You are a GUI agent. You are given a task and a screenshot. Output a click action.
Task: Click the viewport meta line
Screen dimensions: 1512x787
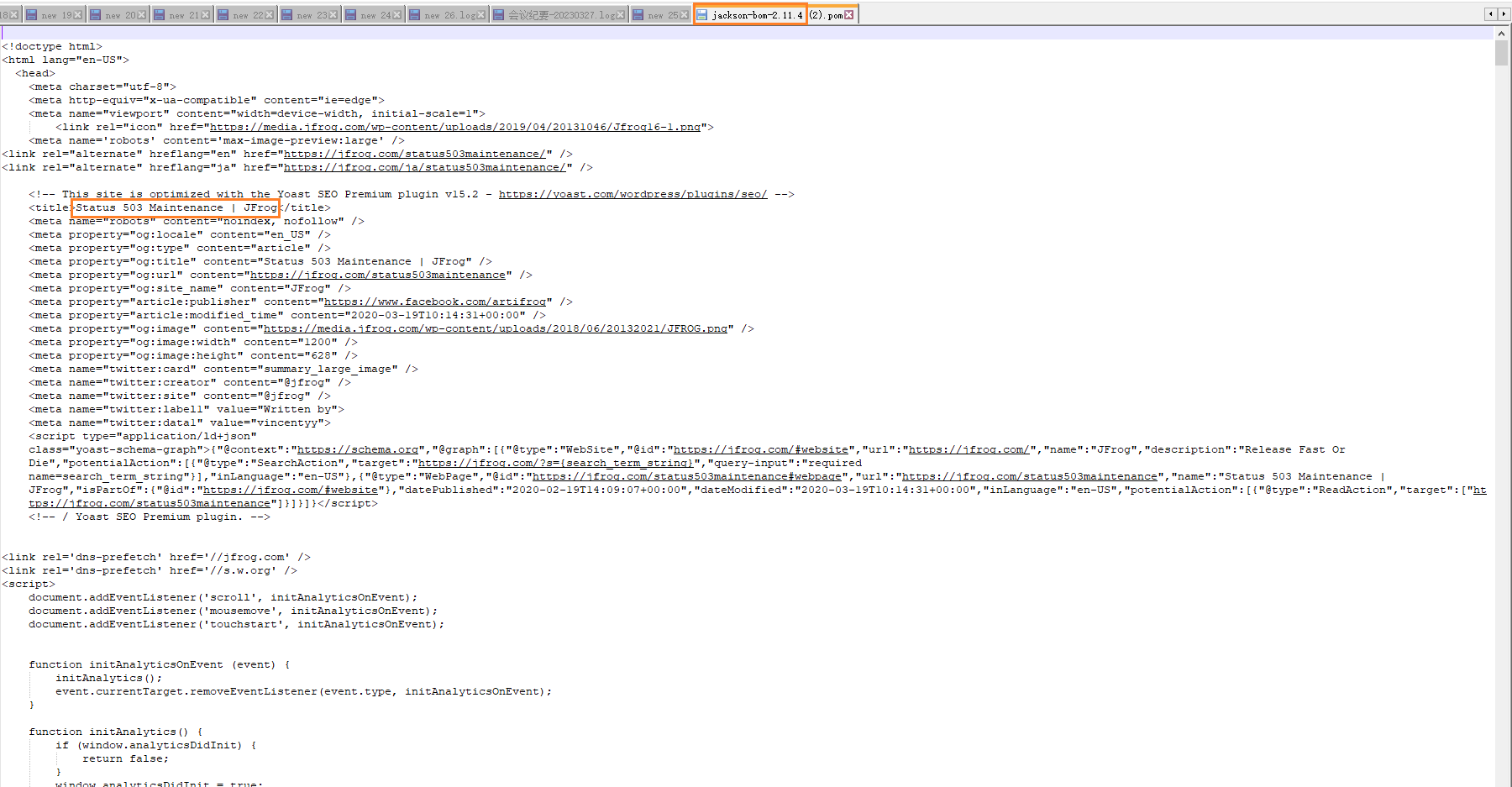coord(257,114)
